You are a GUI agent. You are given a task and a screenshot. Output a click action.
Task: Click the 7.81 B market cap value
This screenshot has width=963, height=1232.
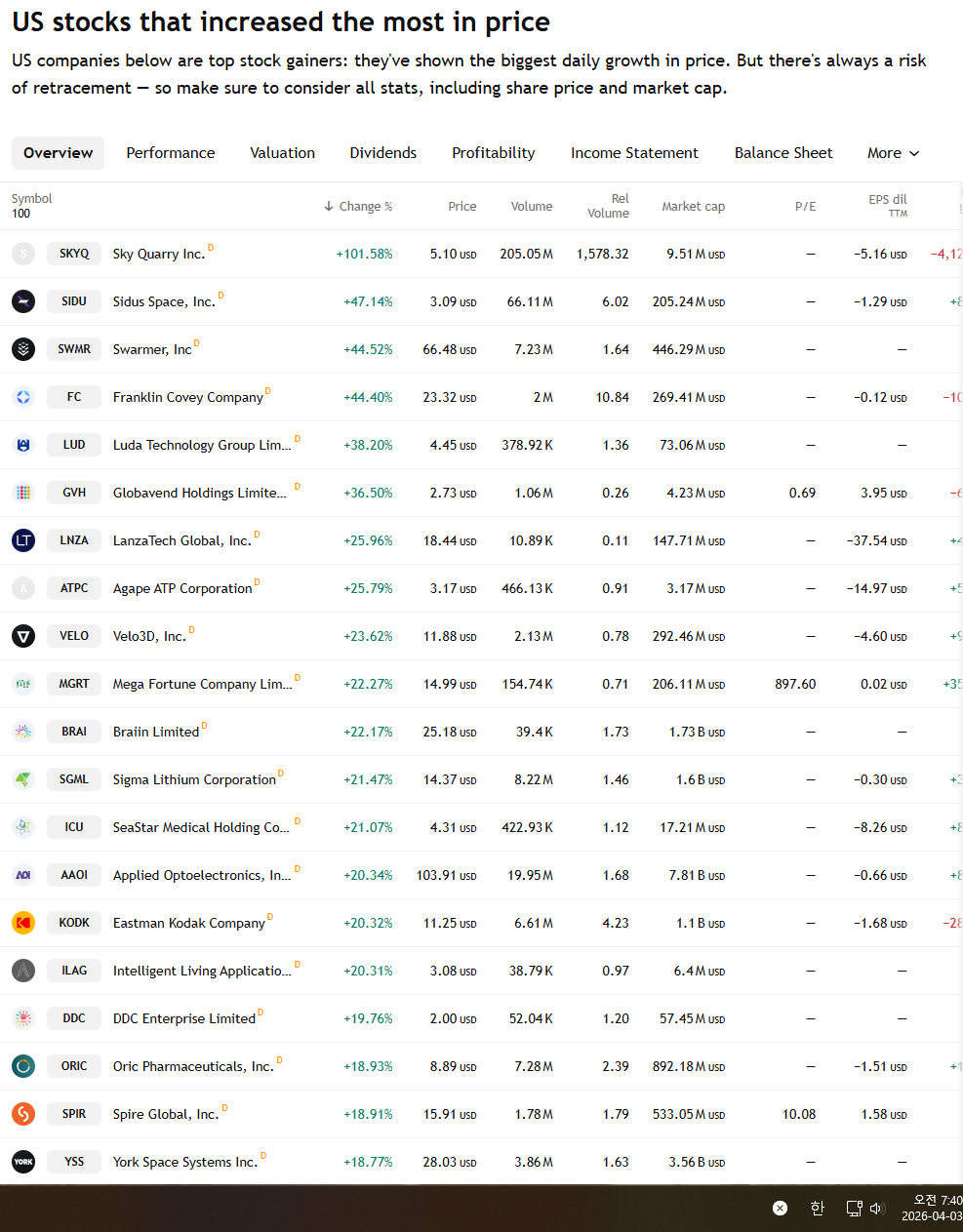[697, 875]
